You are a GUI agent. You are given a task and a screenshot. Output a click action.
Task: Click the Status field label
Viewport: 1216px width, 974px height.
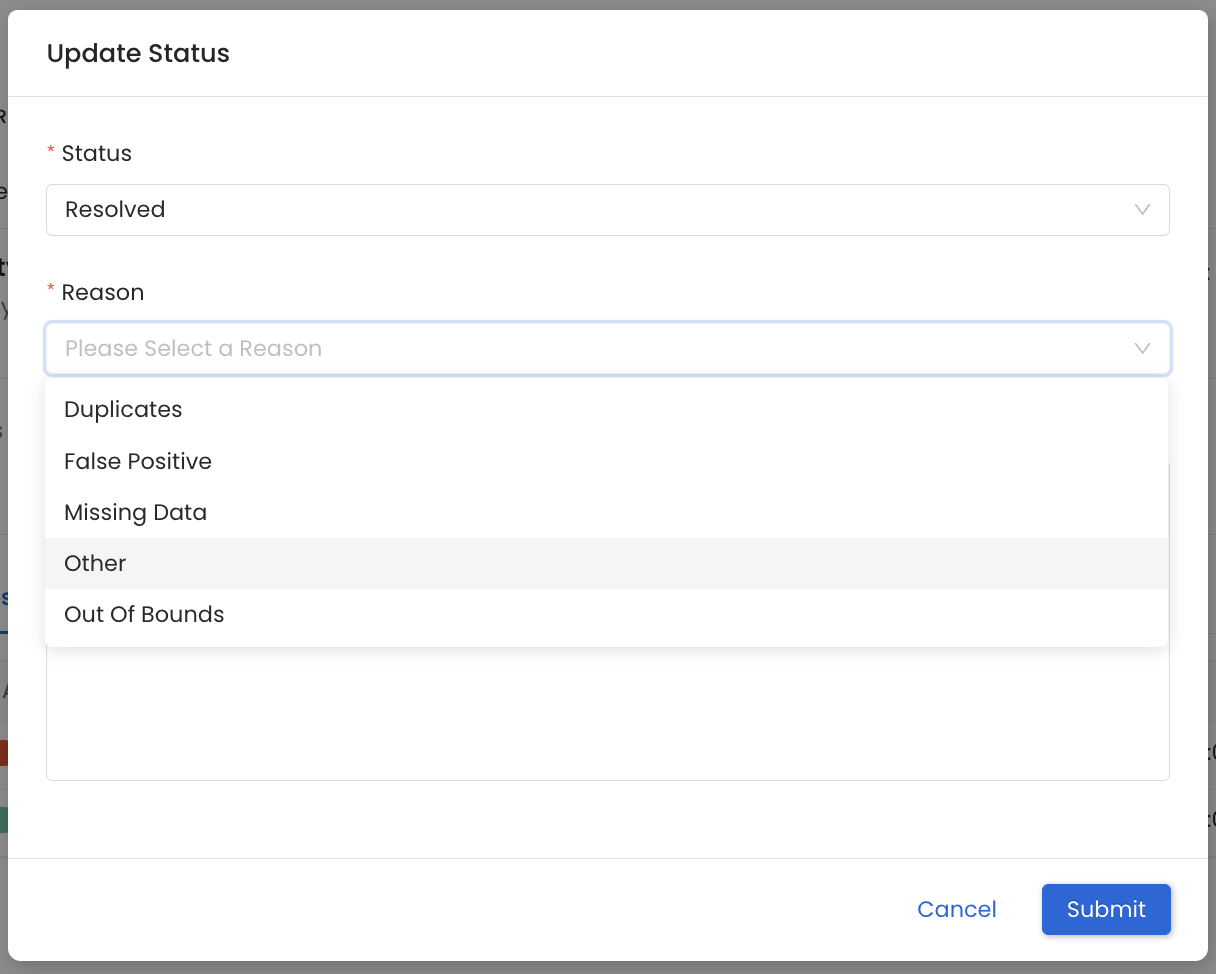pyautogui.click(x=97, y=153)
